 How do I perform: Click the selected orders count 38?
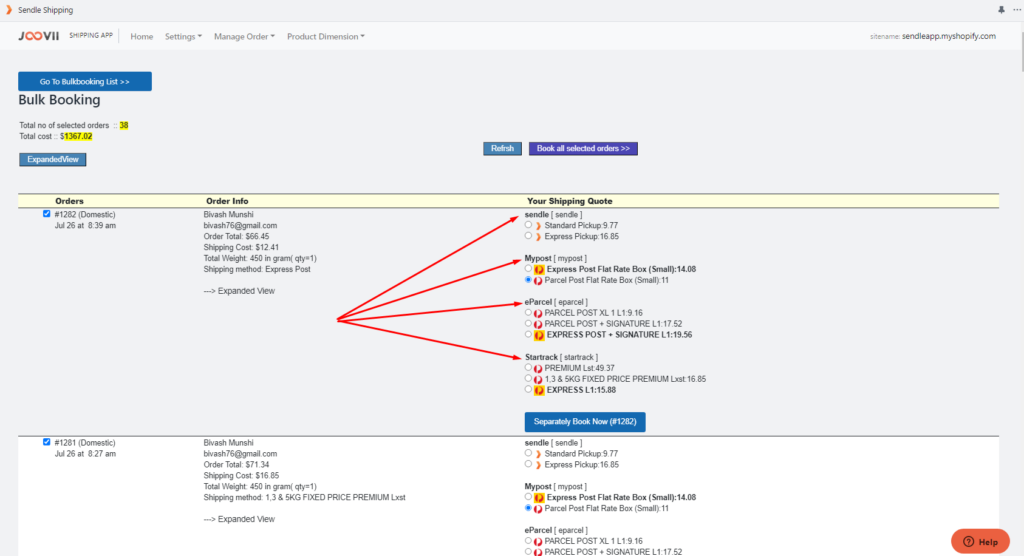(124, 125)
